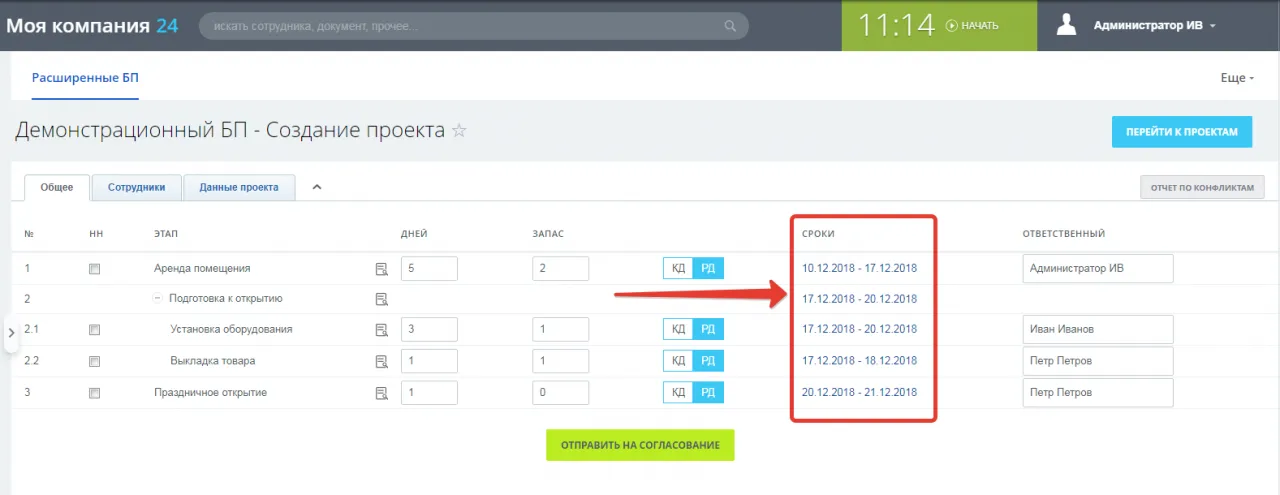Expand the Еще menu
The height and width of the screenshot is (495, 1280).
pyautogui.click(x=1236, y=78)
